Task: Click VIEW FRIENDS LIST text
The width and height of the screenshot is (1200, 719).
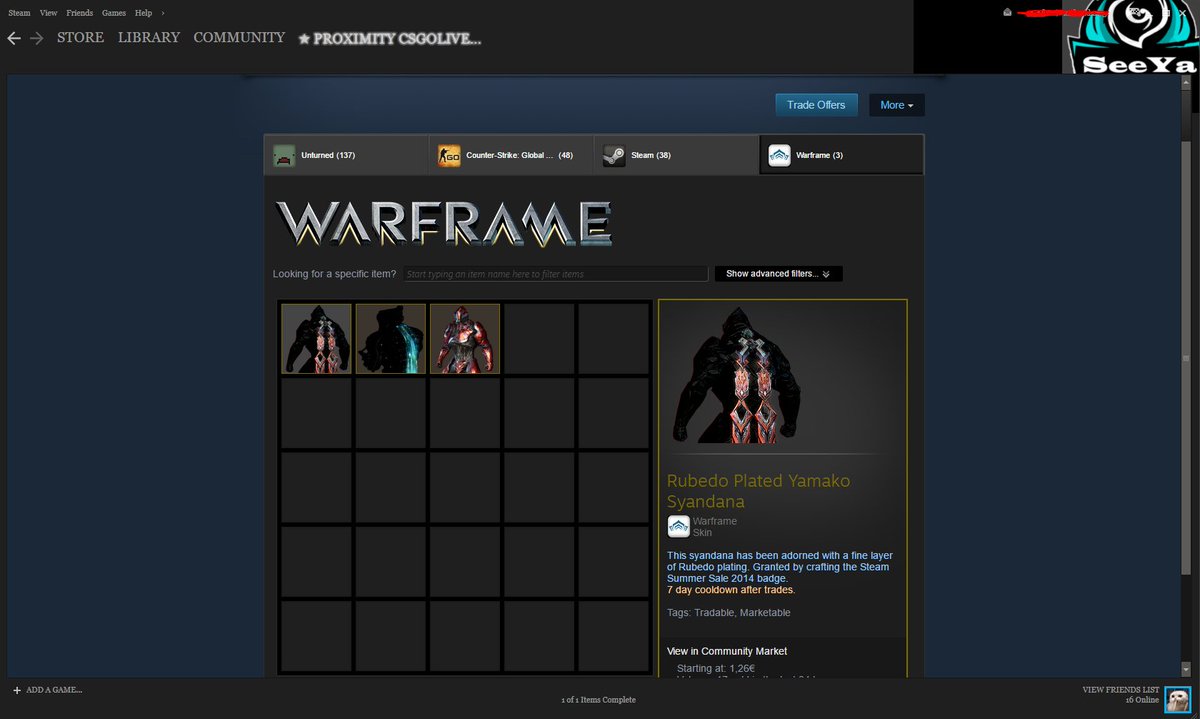Action: click(x=1120, y=690)
